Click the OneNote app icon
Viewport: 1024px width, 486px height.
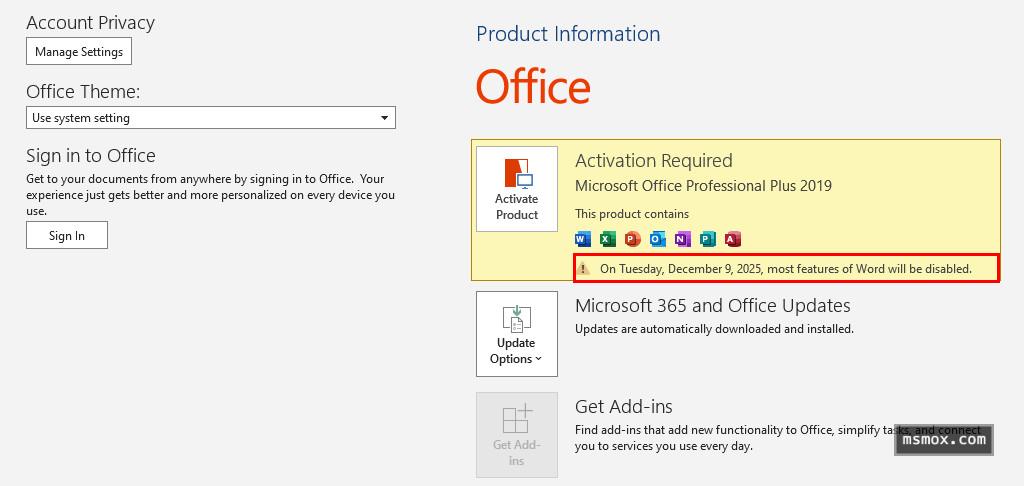(x=682, y=239)
